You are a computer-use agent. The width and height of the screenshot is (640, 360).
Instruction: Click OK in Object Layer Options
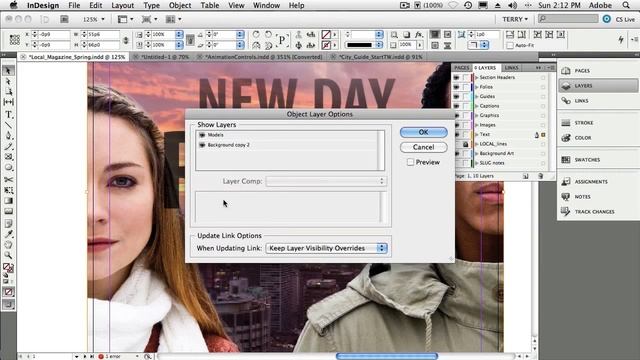pos(423,132)
